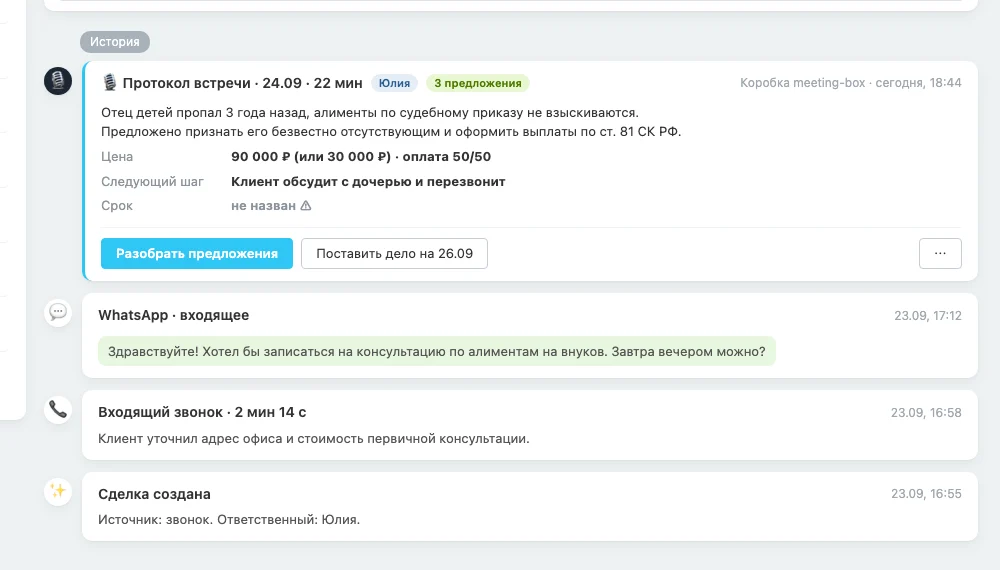Click the 'Протокол встречи · 24.09 · 22 мин' title
1000x570 pixels.
point(242,83)
